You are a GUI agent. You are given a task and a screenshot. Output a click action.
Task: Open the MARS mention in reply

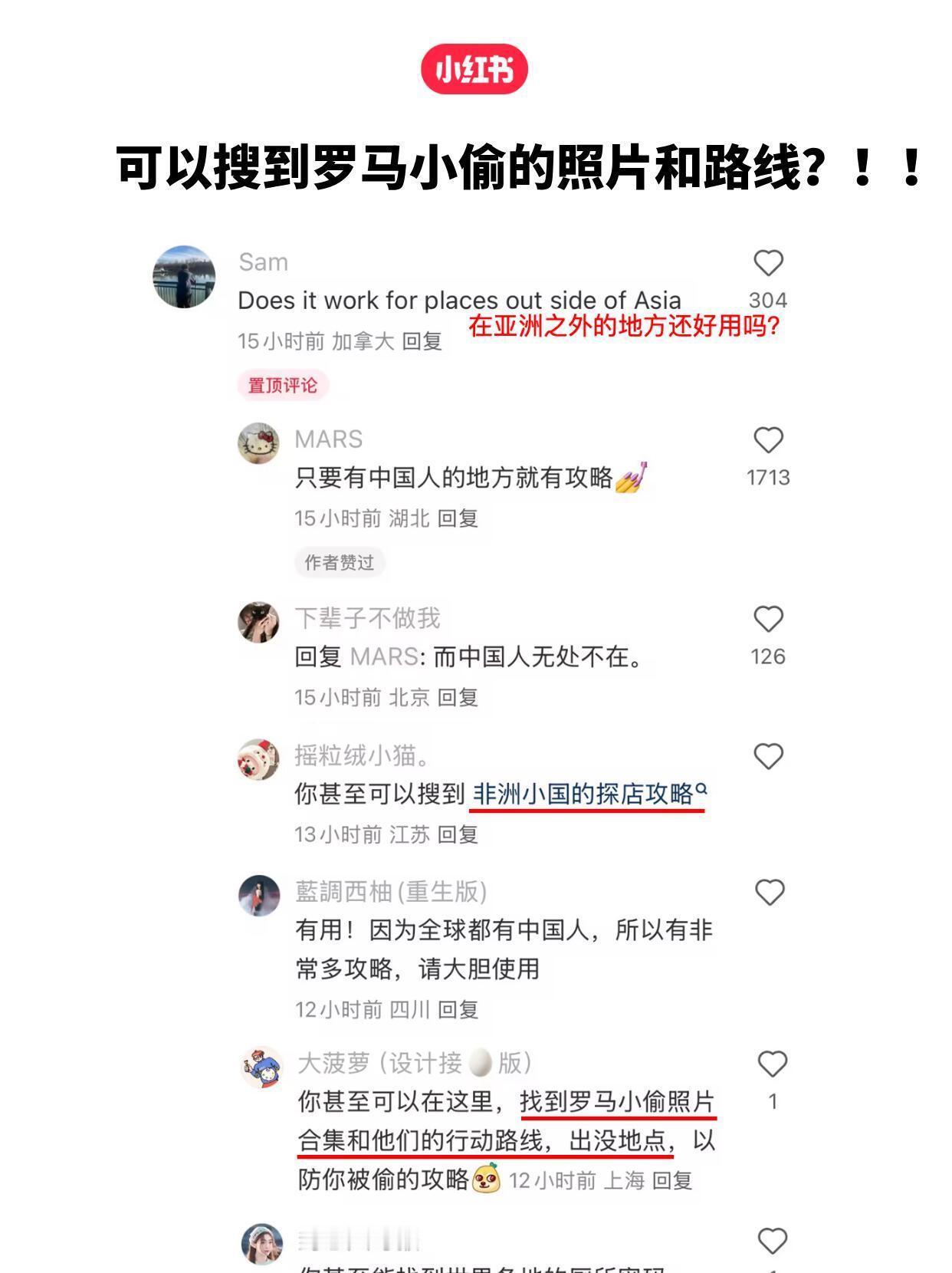(384, 657)
